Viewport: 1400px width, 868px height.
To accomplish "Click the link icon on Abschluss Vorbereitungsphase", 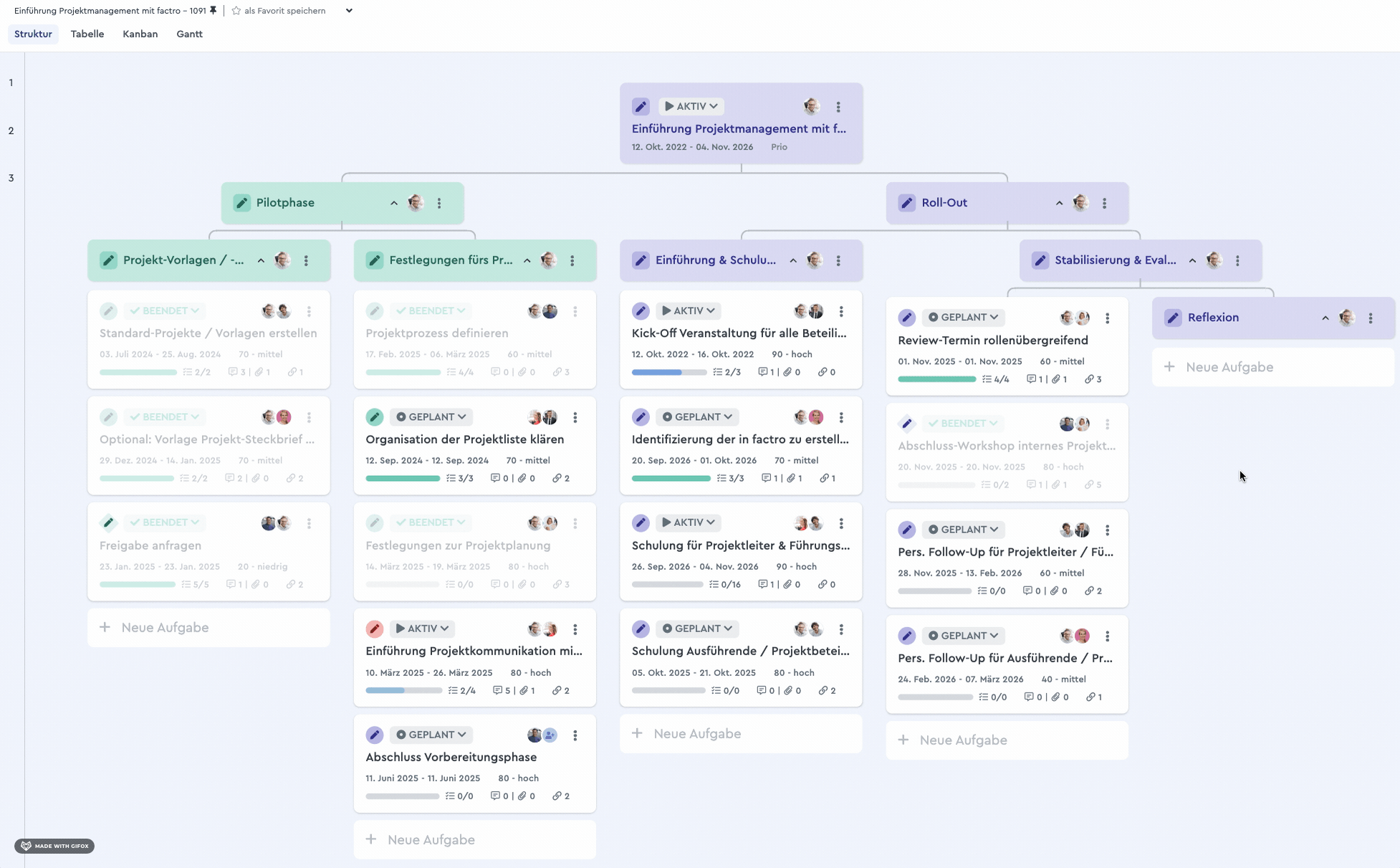I will 557,796.
